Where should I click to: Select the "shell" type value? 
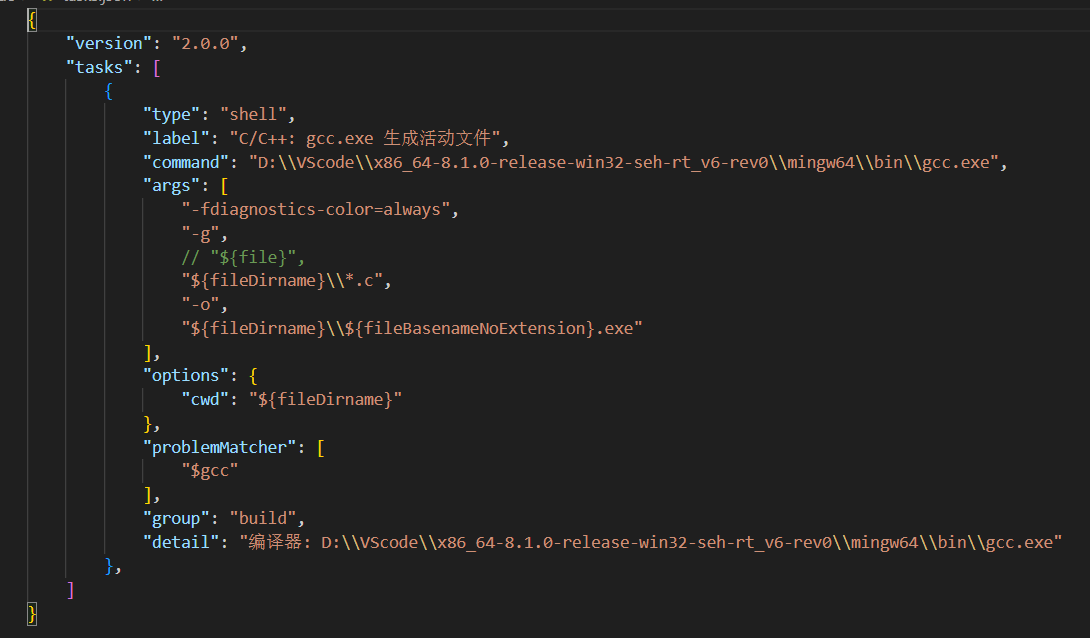coord(254,115)
